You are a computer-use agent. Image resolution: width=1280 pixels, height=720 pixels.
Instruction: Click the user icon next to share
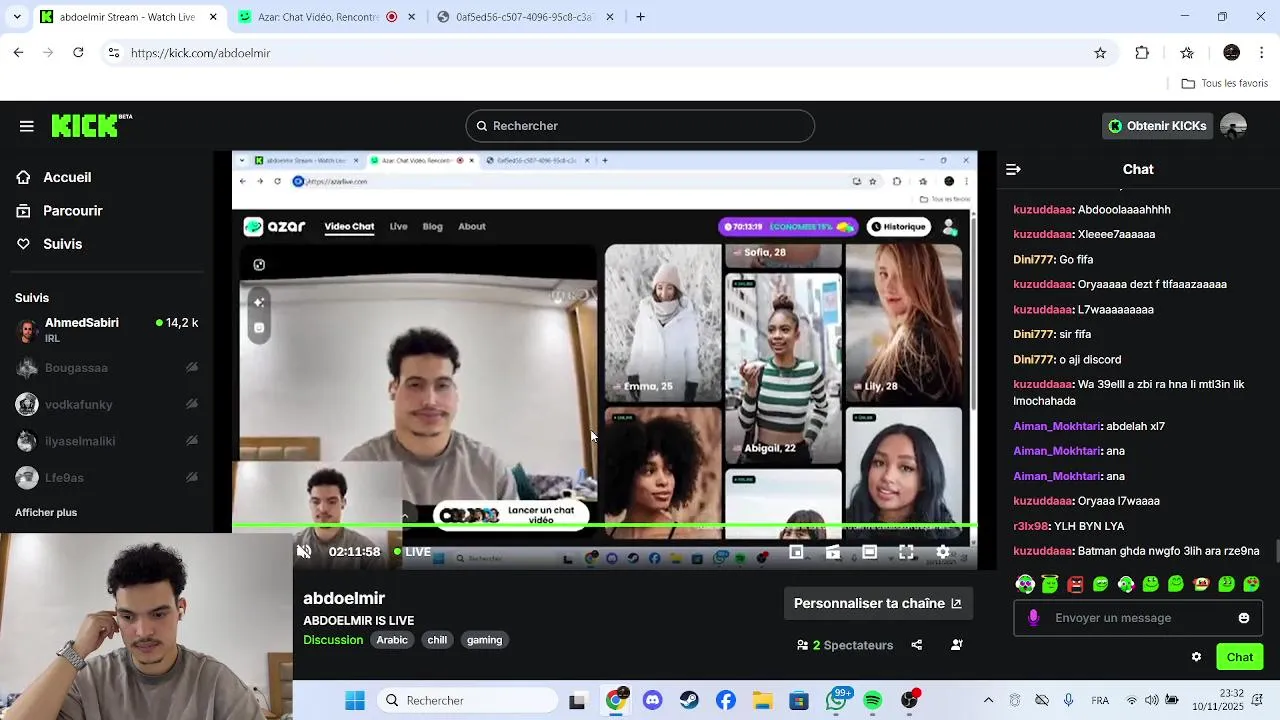tap(957, 645)
